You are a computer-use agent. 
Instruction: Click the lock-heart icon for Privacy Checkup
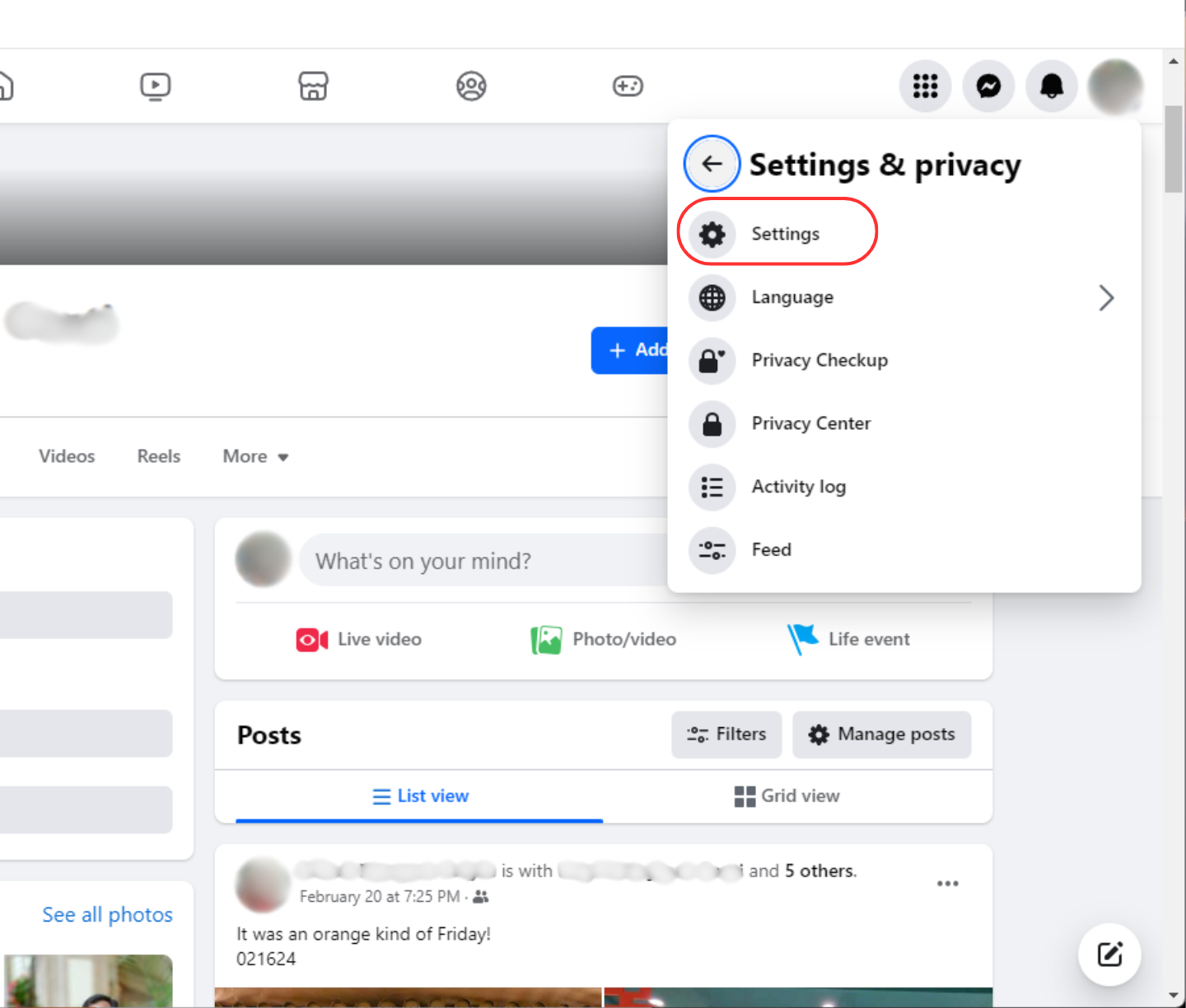coord(712,361)
